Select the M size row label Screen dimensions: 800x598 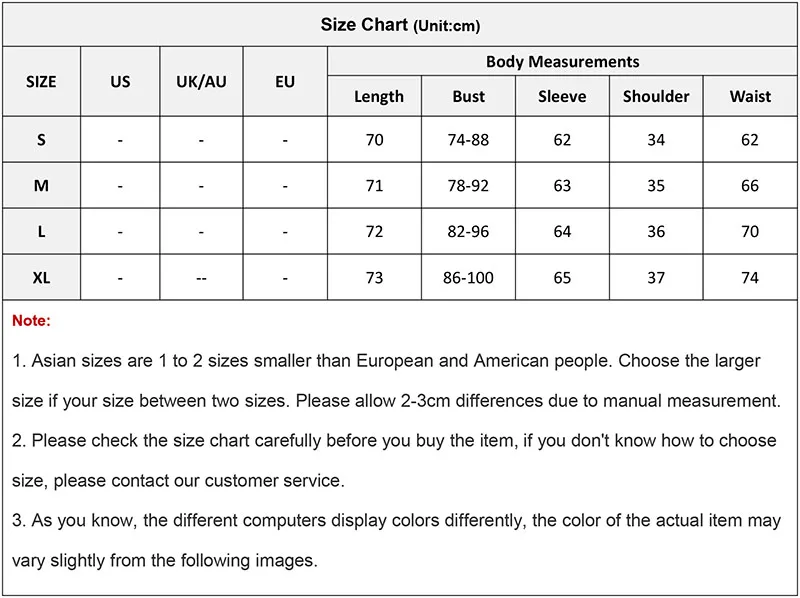41,185
